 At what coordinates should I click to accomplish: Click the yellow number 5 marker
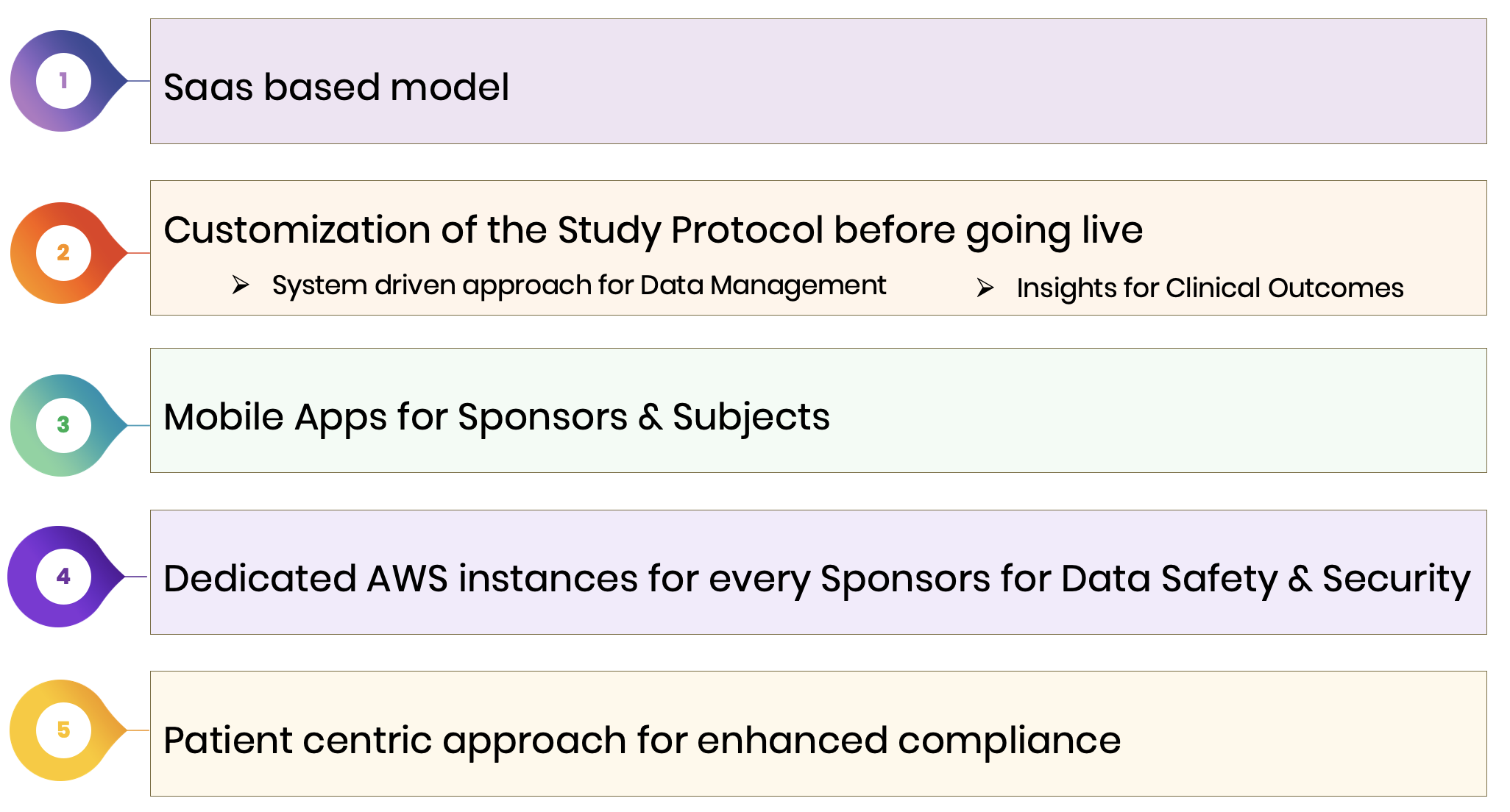pos(63,730)
